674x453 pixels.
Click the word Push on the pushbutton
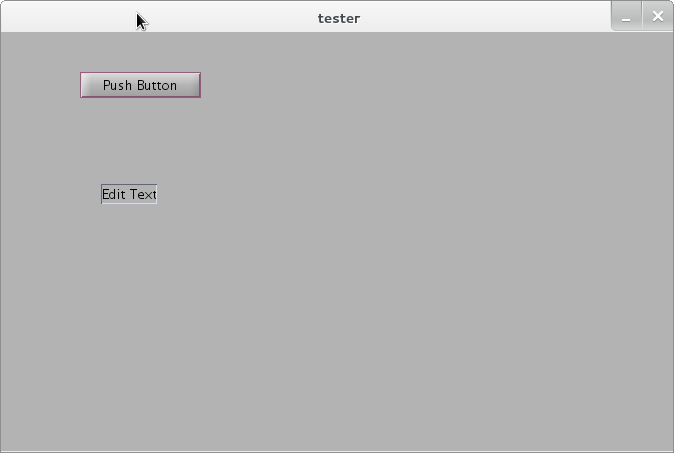coord(117,85)
